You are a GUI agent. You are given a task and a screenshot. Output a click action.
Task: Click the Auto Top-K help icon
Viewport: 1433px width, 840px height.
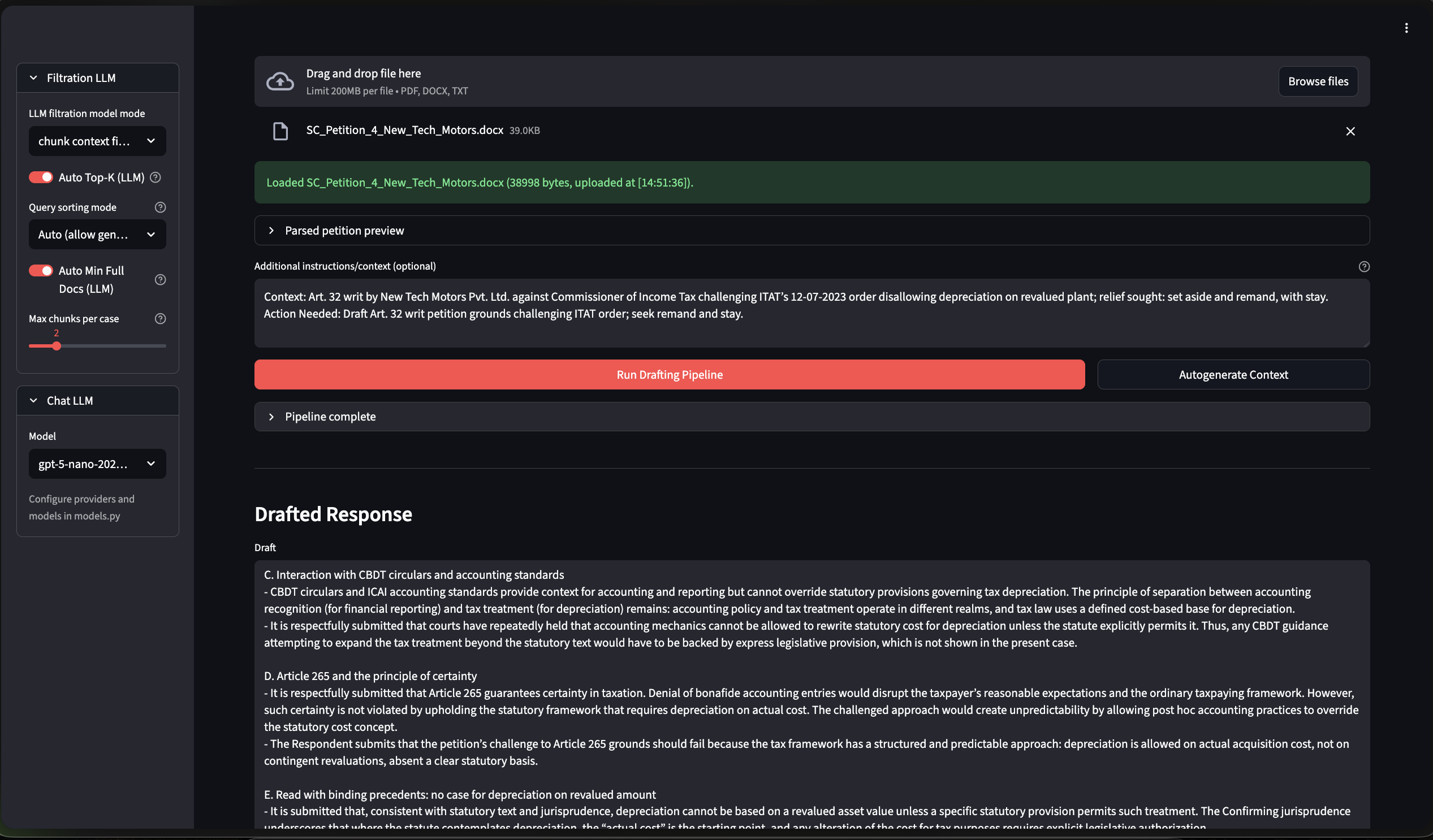tap(156, 177)
